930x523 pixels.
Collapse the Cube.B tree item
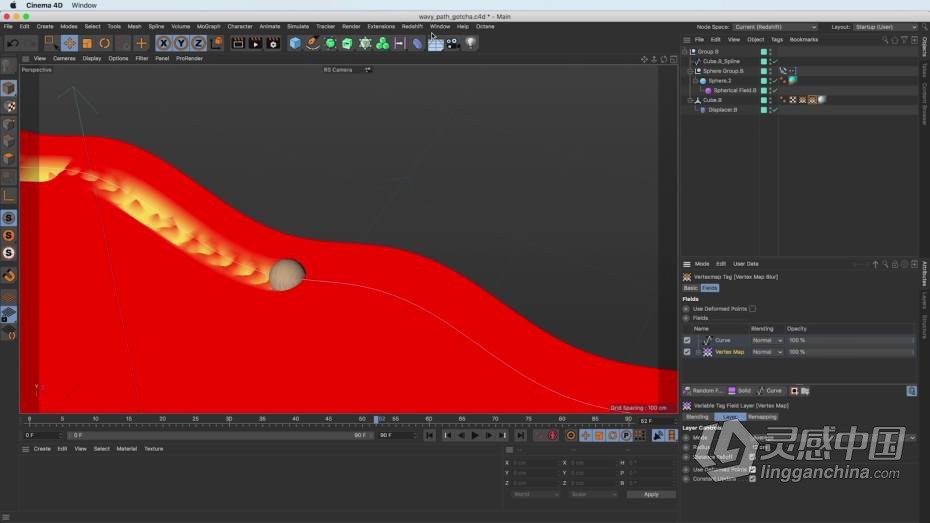(690, 100)
